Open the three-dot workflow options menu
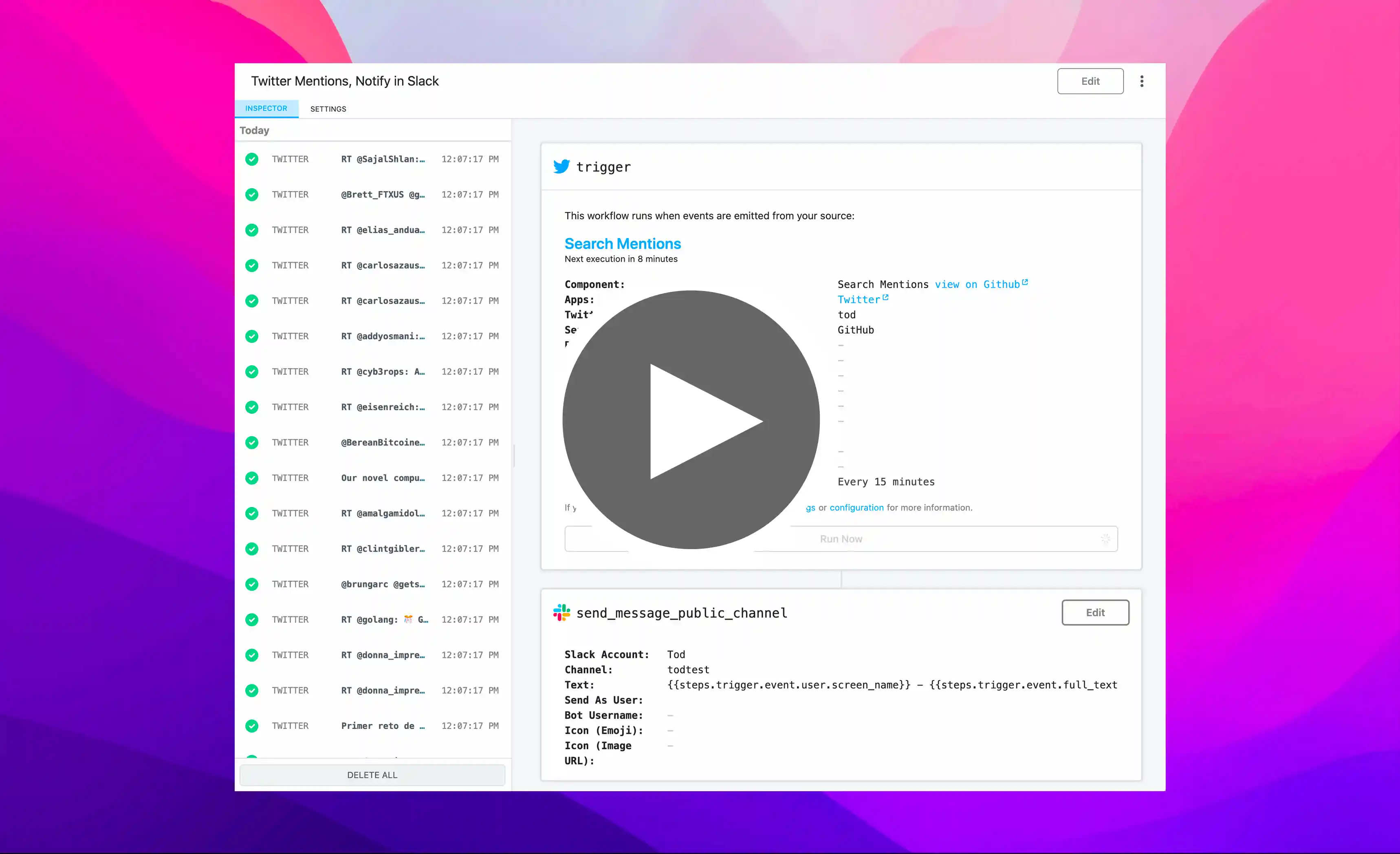The width and height of the screenshot is (1400, 854). click(1142, 81)
